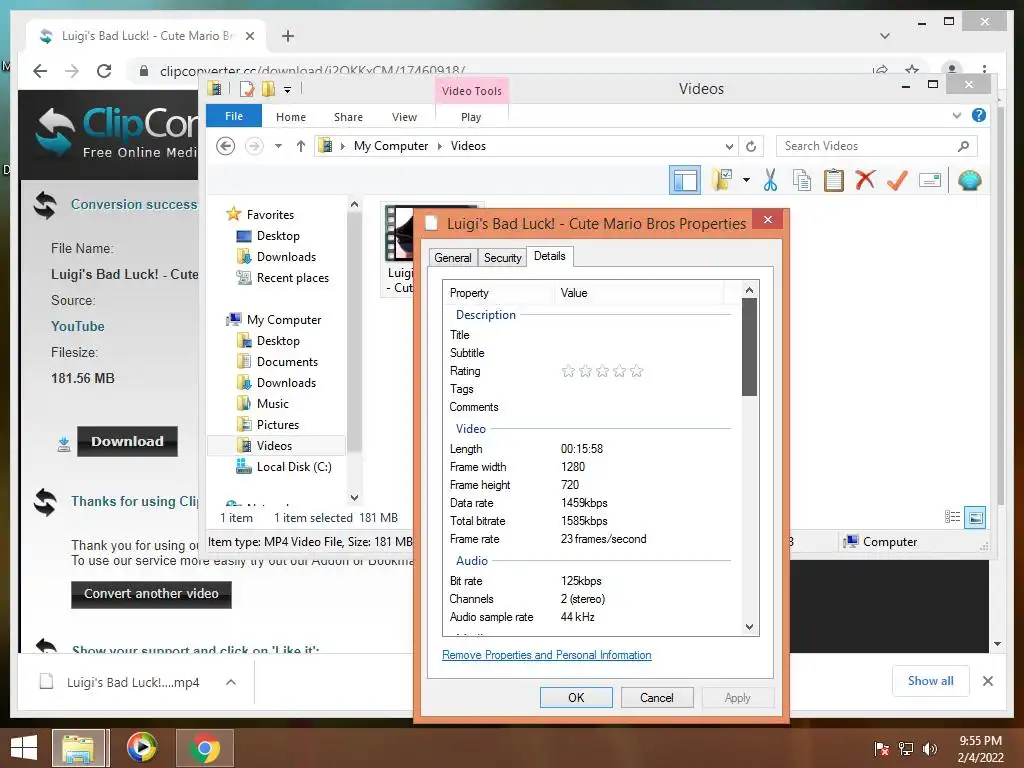Click the Copy icon in Videos toolbar

(x=802, y=180)
